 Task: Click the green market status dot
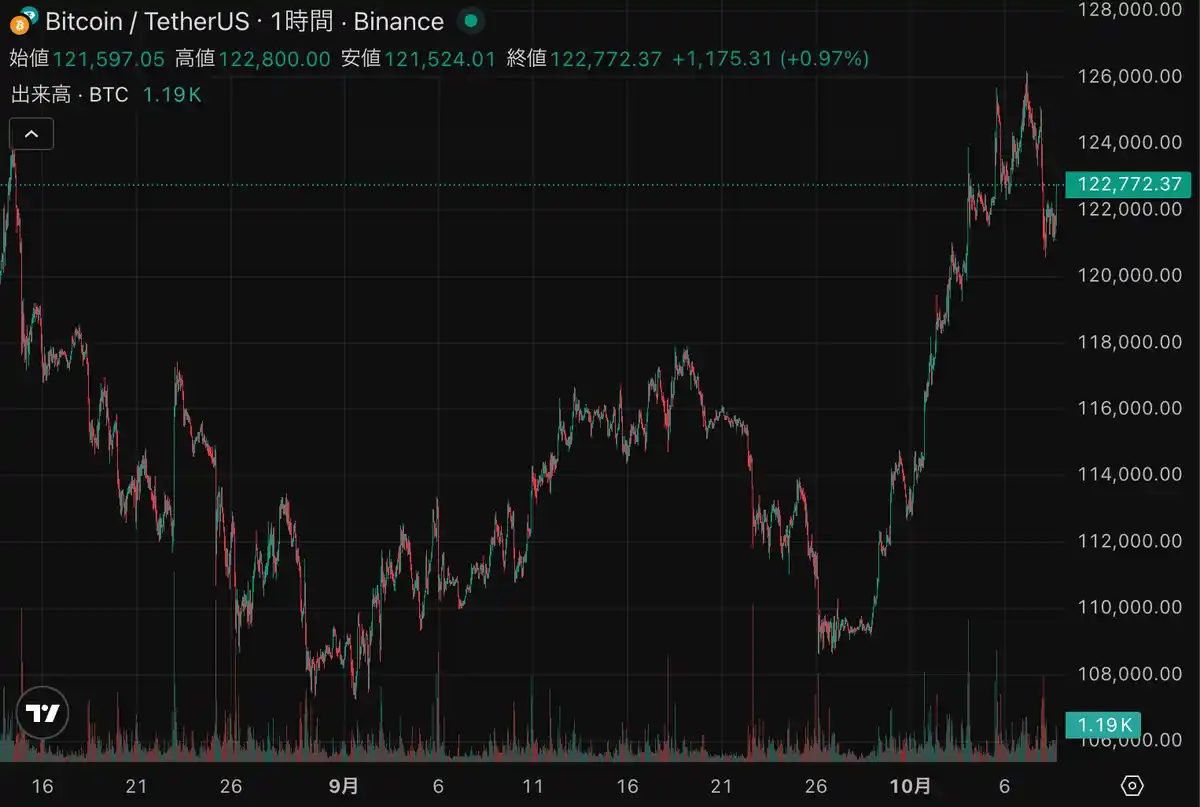(x=470, y=21)
